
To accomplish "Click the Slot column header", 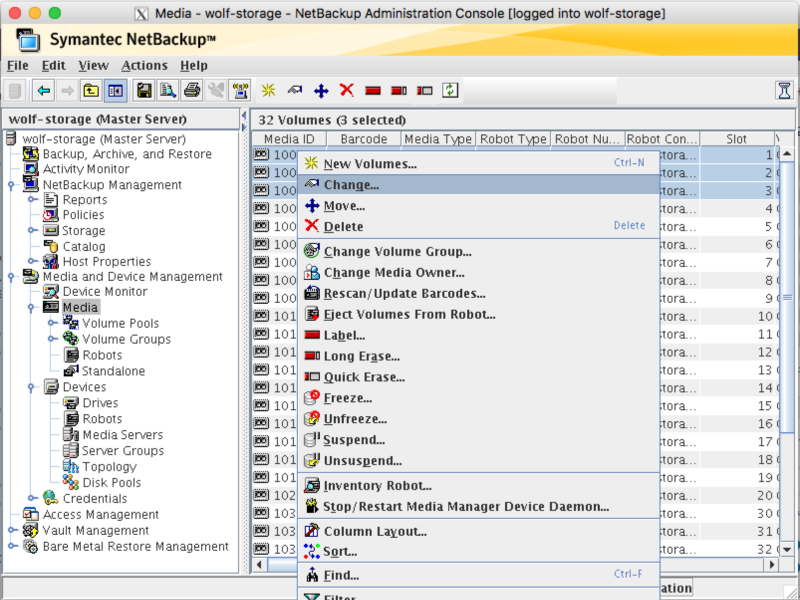I will (736, 139).
